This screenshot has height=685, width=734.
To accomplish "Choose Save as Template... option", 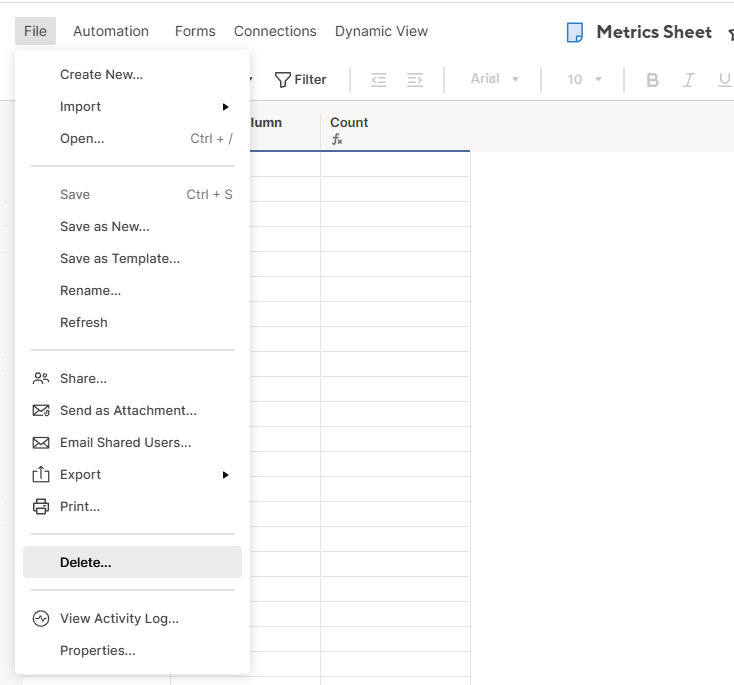I will (x=120, y=258).
